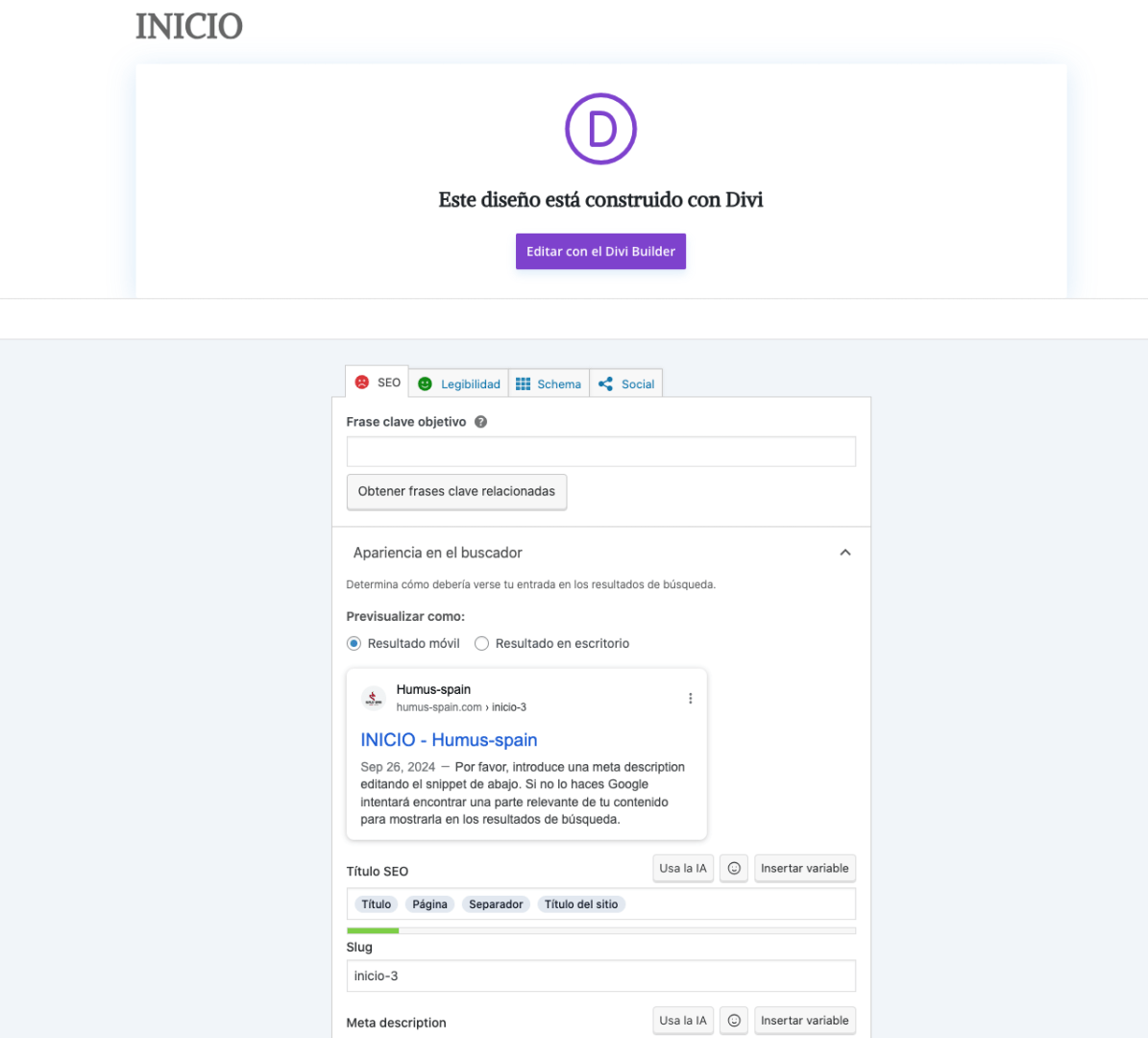Click the Apariencia en el buscador heading
Viewport: 1148px width, 1038px height.
pyautogui.click(x=438, y=553)
